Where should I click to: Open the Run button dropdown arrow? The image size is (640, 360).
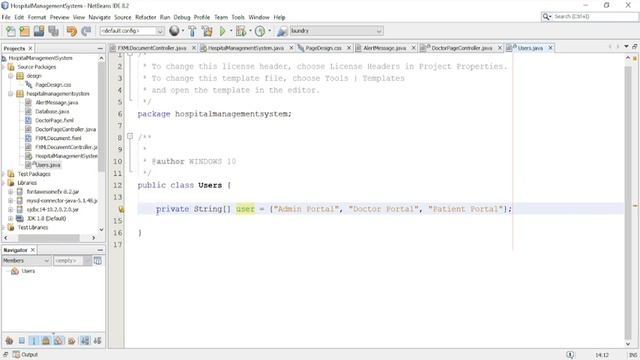[x=231, y=31]
